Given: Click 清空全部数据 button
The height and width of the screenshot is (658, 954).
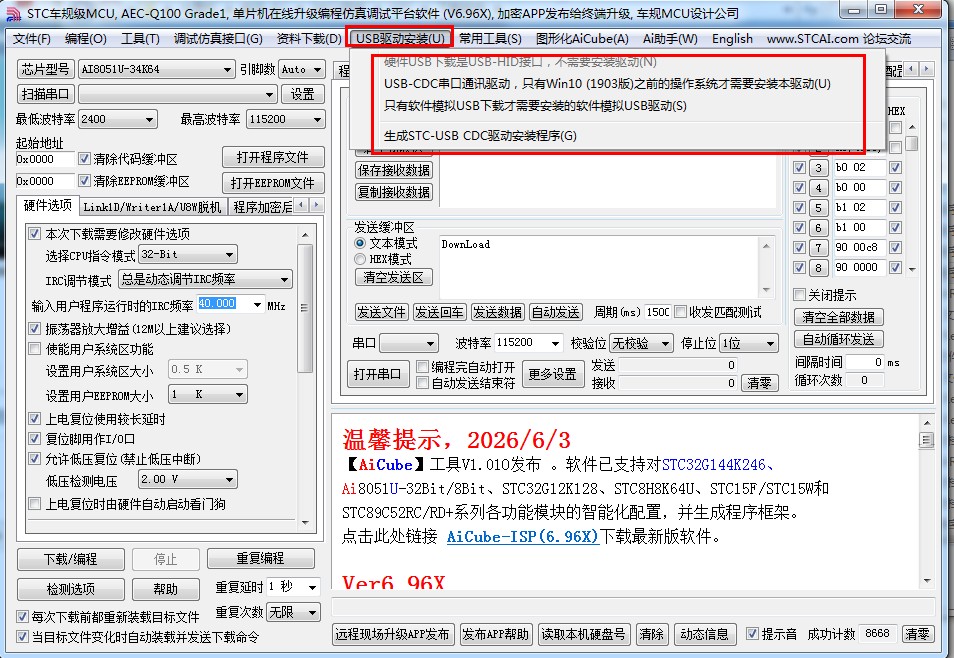Looking at the screenshot, I should click(838, 317).
